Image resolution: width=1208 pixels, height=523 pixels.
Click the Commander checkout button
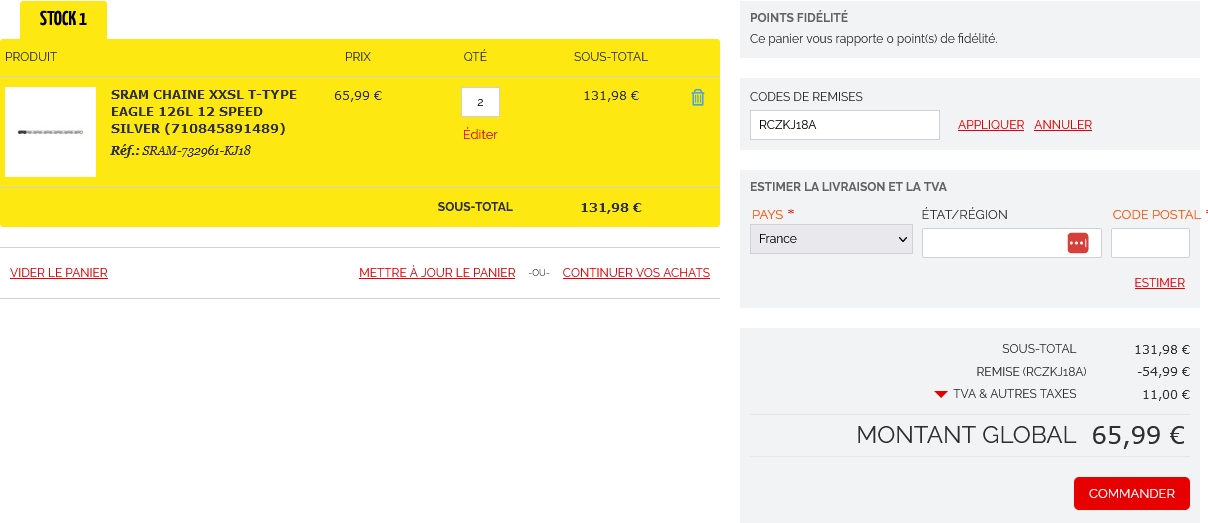pos(1131,493)
